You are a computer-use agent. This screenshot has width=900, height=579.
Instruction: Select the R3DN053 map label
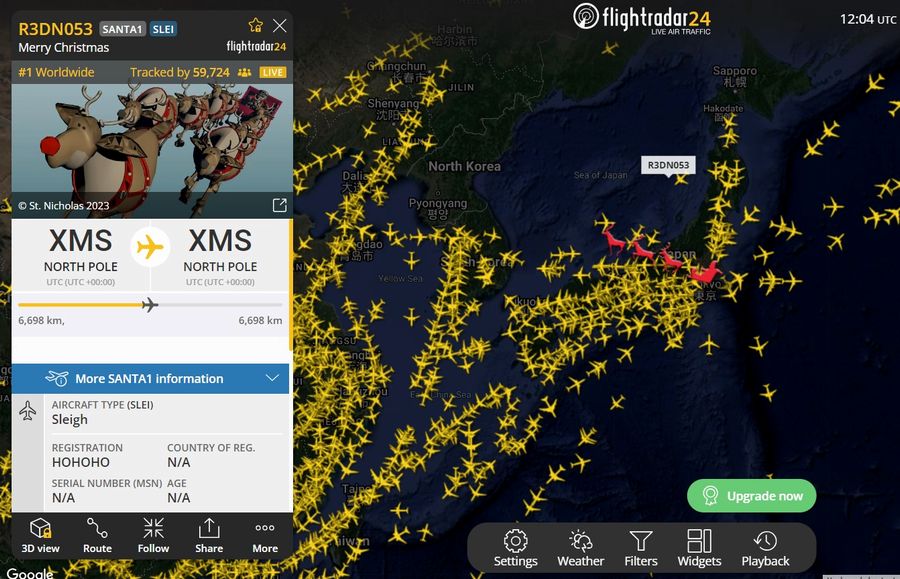[668, 165]
